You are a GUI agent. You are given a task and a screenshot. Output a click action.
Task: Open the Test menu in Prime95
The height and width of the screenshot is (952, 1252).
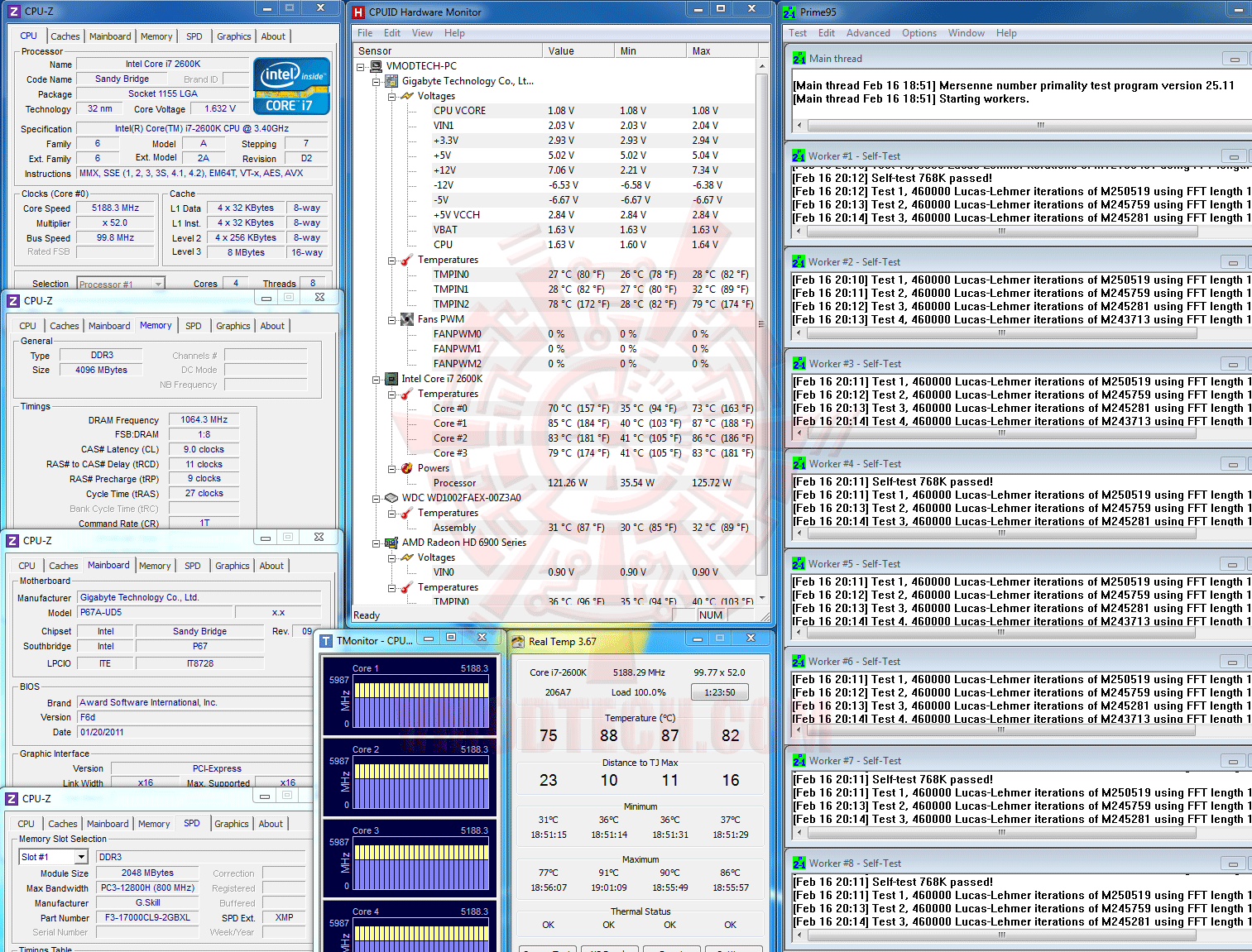(x=798, y=33)
